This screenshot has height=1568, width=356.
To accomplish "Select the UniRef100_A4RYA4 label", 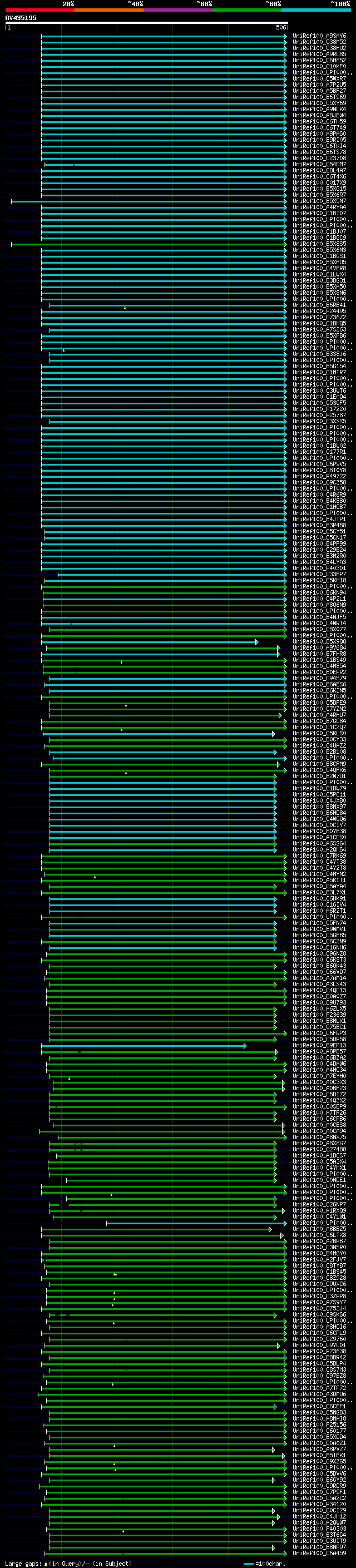I will tap(319, 207).
